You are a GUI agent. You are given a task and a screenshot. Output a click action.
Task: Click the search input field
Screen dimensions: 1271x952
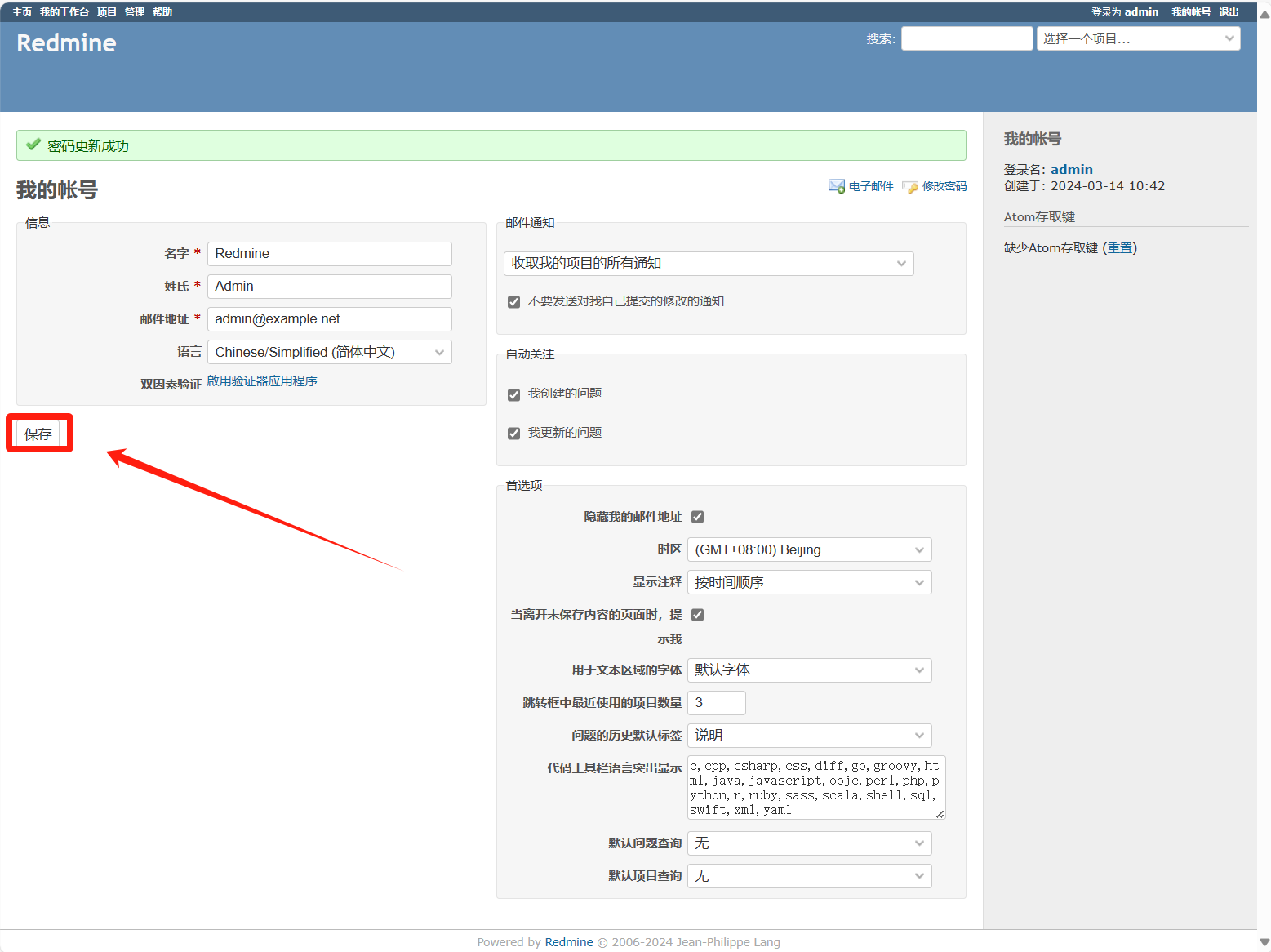coord(967,38)
